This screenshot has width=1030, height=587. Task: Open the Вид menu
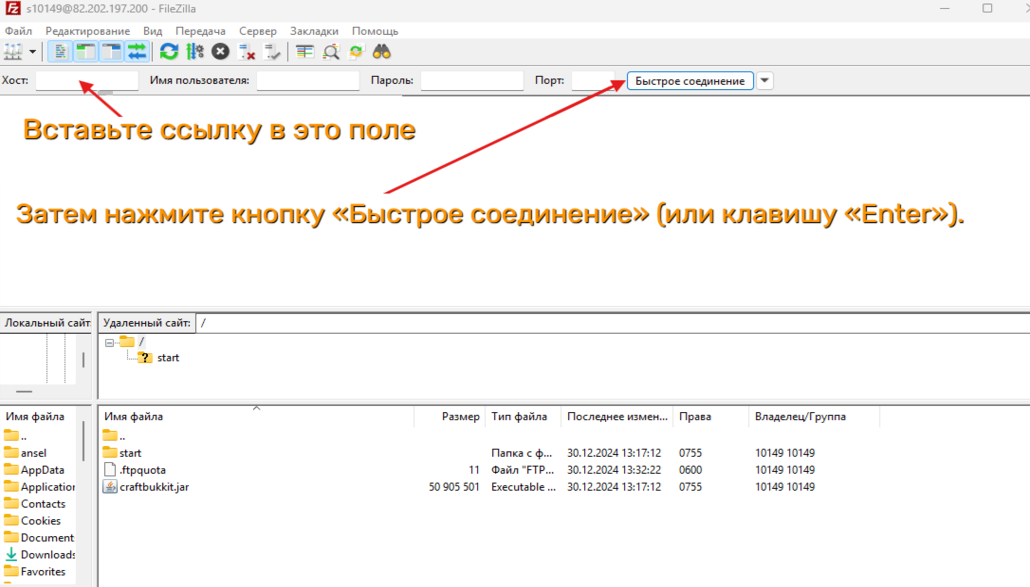pos(152,31)
